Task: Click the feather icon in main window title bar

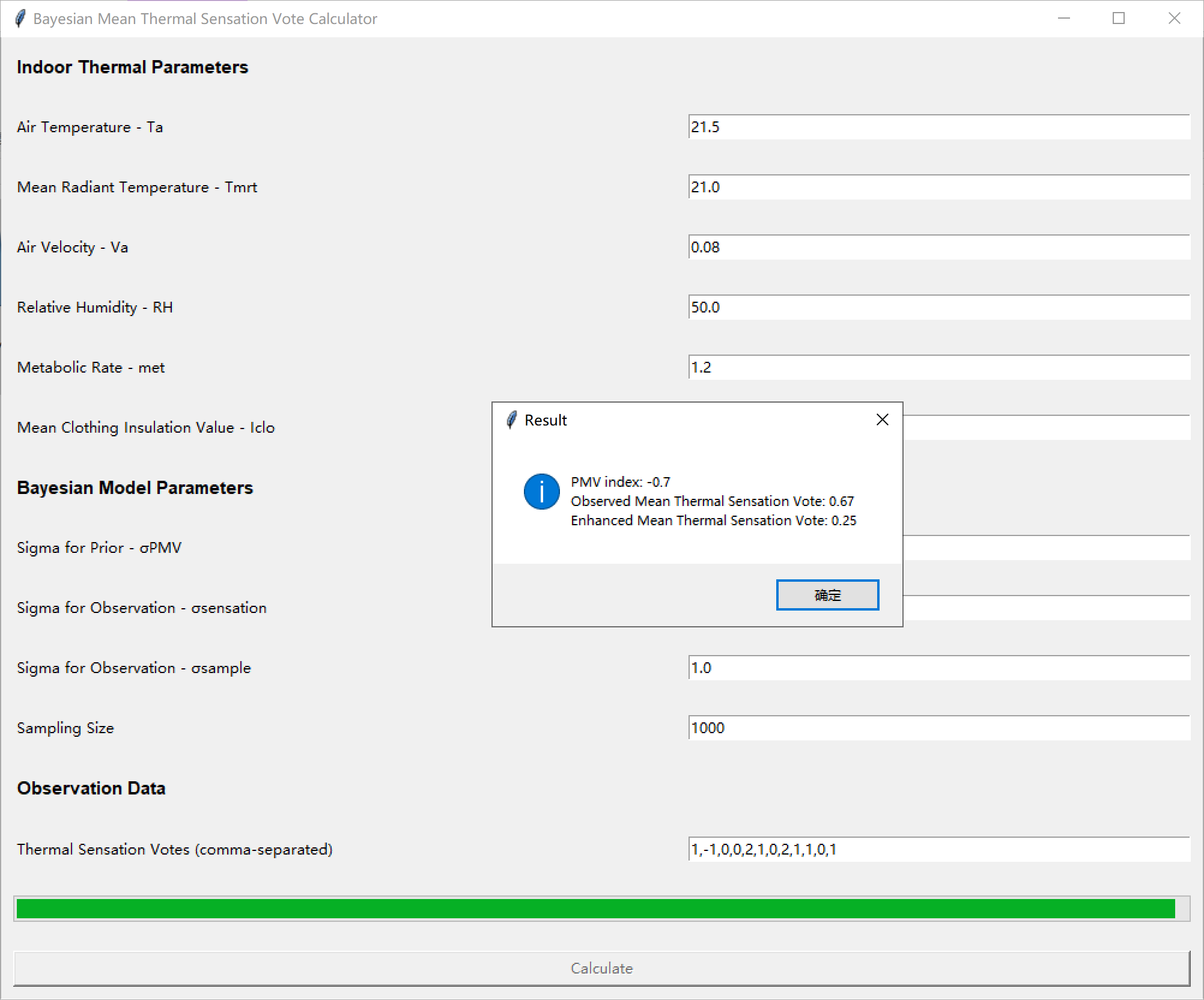Action: point(20,19)
